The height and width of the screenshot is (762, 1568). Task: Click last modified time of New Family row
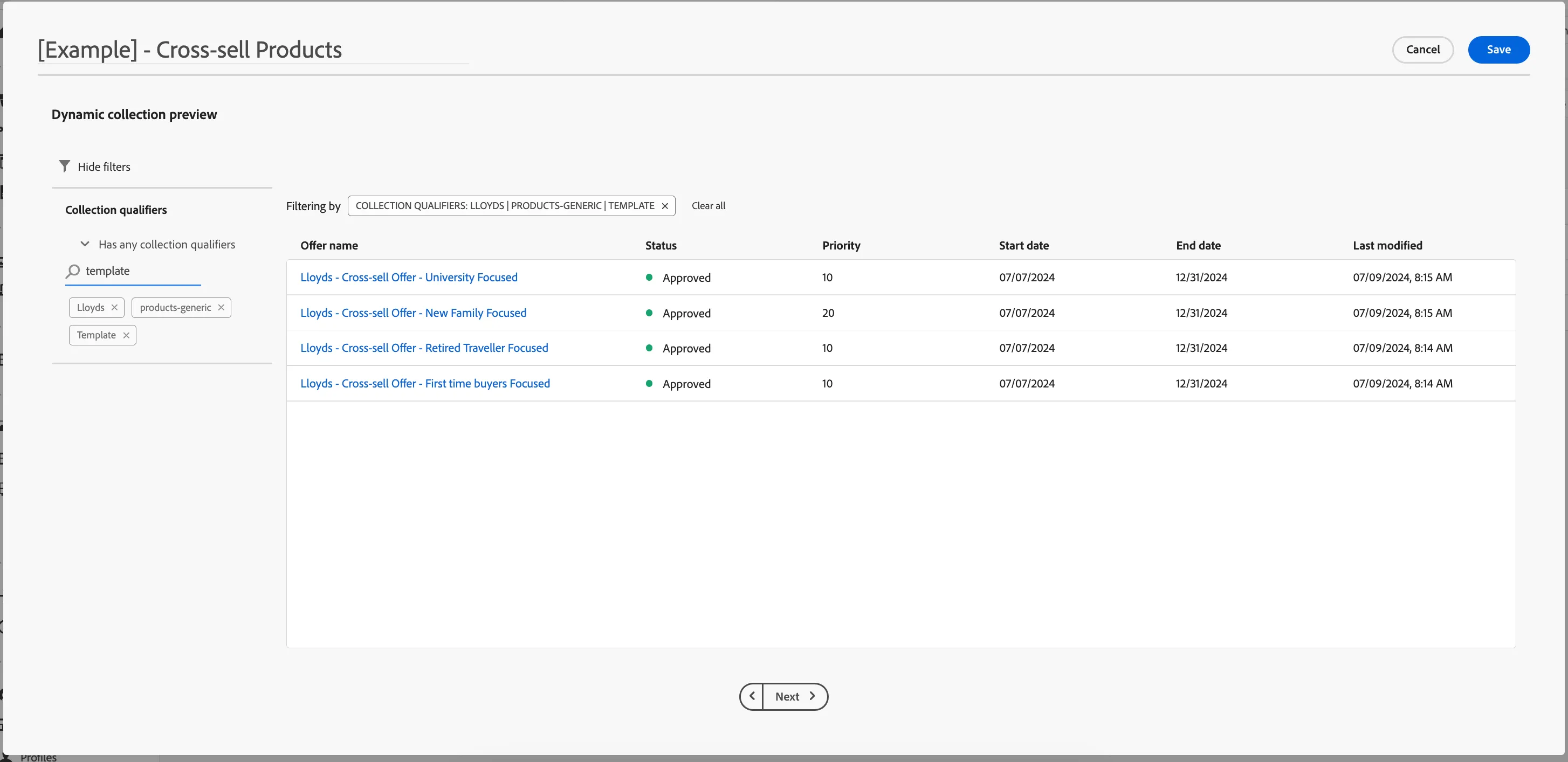(1402, 313)
